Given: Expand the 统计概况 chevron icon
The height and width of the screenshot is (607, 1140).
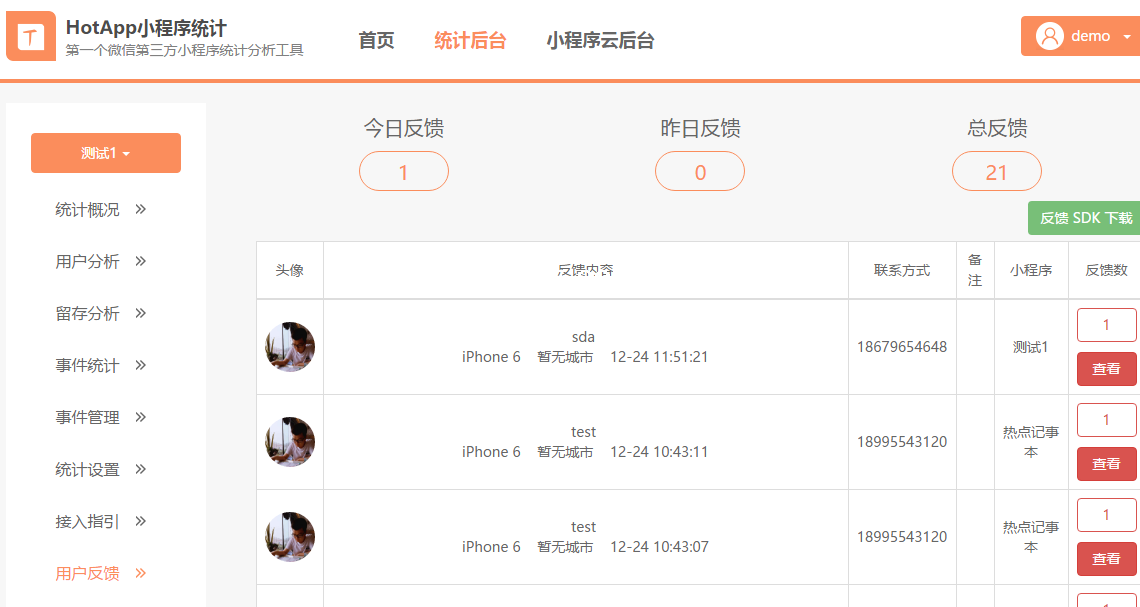Looking at the screenshot, I should click(141, 209).
